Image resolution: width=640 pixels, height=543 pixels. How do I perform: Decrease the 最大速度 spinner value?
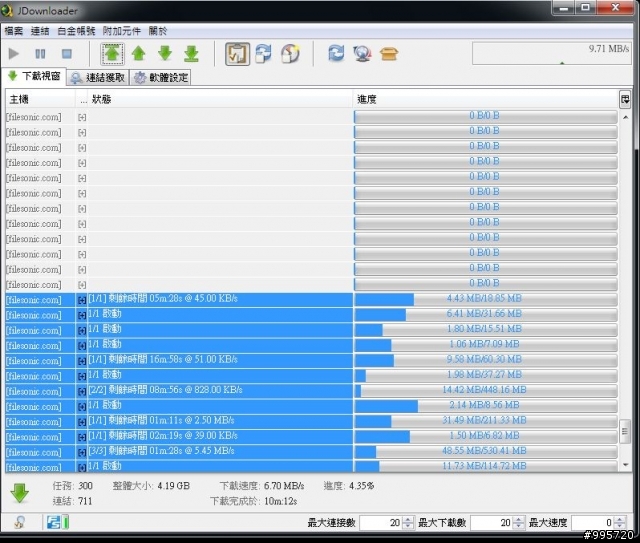620,525
